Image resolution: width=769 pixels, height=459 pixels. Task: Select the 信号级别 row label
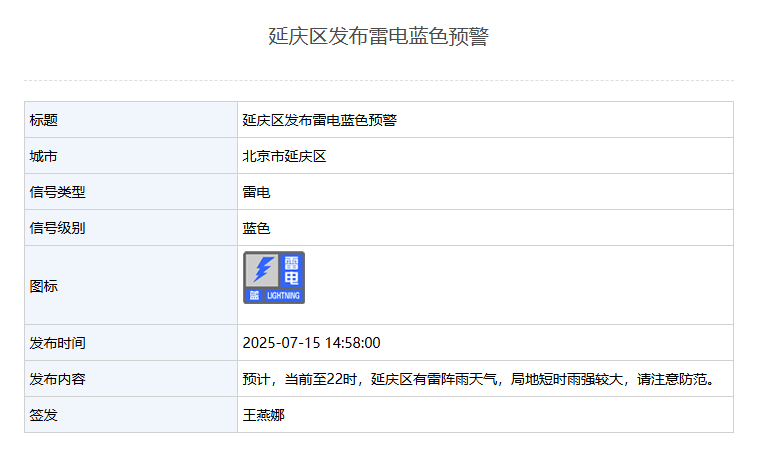58,228
